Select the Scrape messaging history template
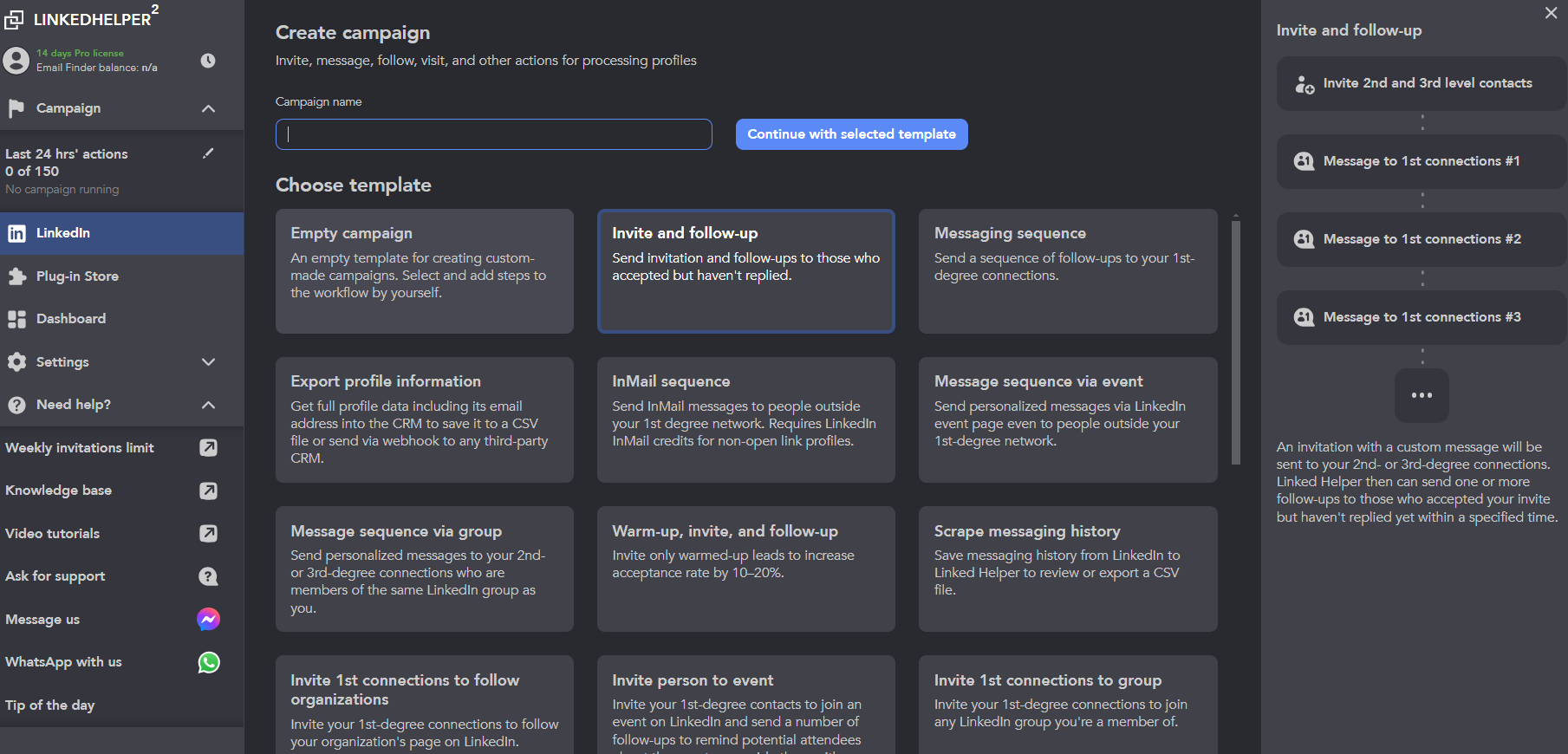Viewport: 1568px width, 754px height. 1068,569
